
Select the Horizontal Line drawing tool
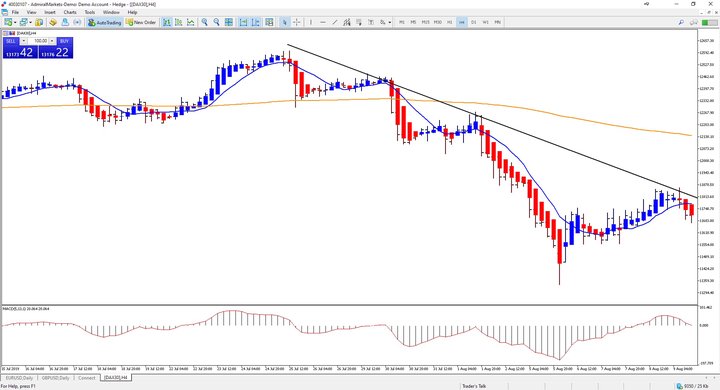coord(323,22)
